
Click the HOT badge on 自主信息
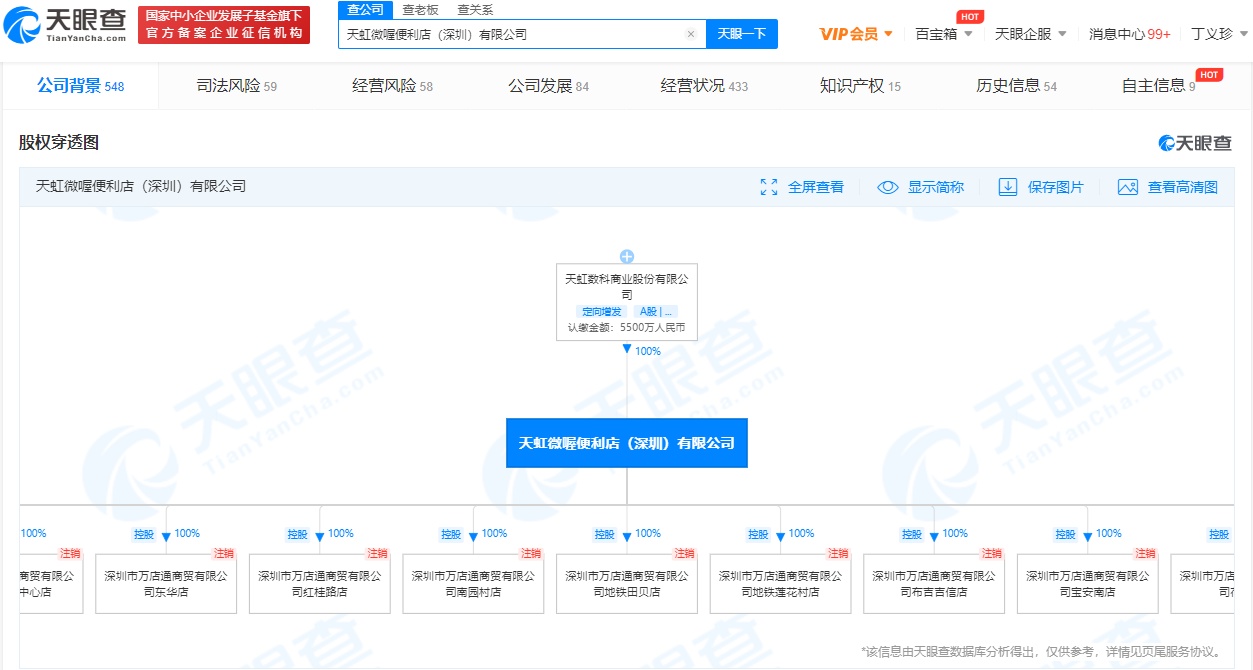(x=1209, y=75)
